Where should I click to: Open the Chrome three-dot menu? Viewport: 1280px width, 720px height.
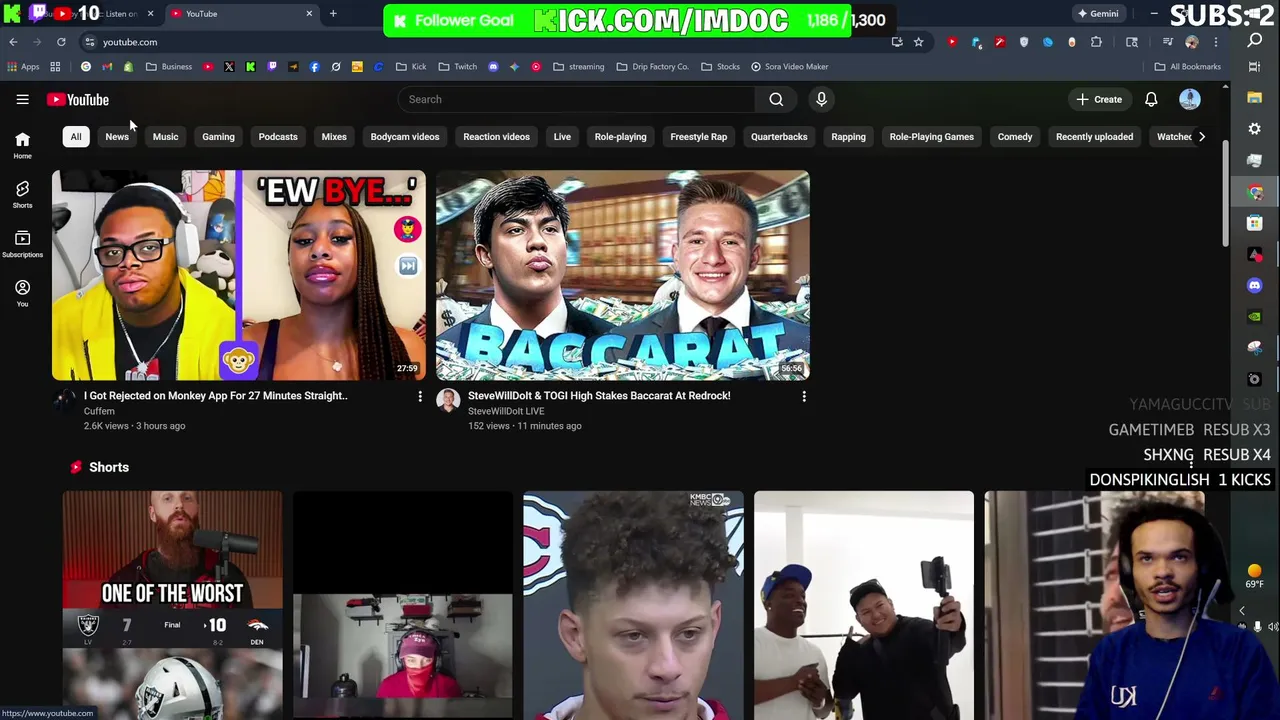pos(1215,42)
